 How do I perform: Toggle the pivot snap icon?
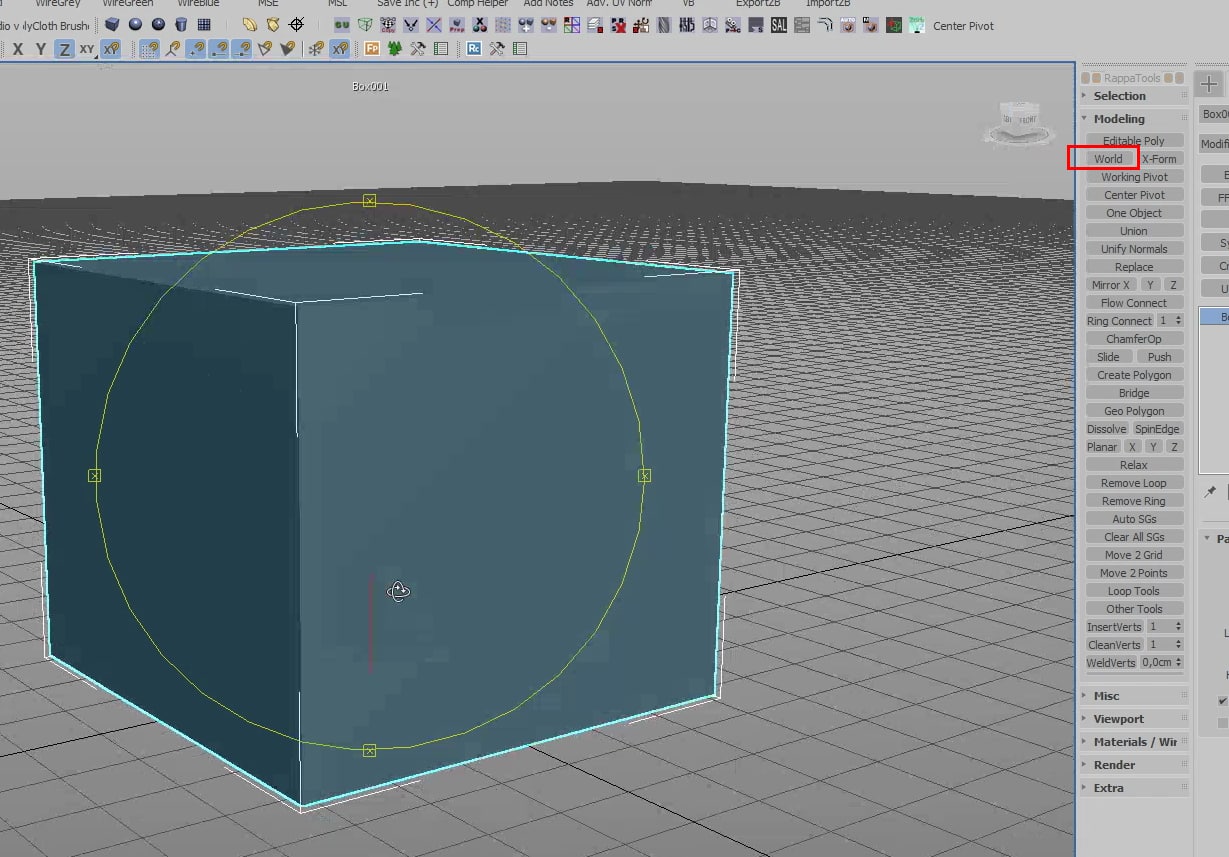coord(172,48)
